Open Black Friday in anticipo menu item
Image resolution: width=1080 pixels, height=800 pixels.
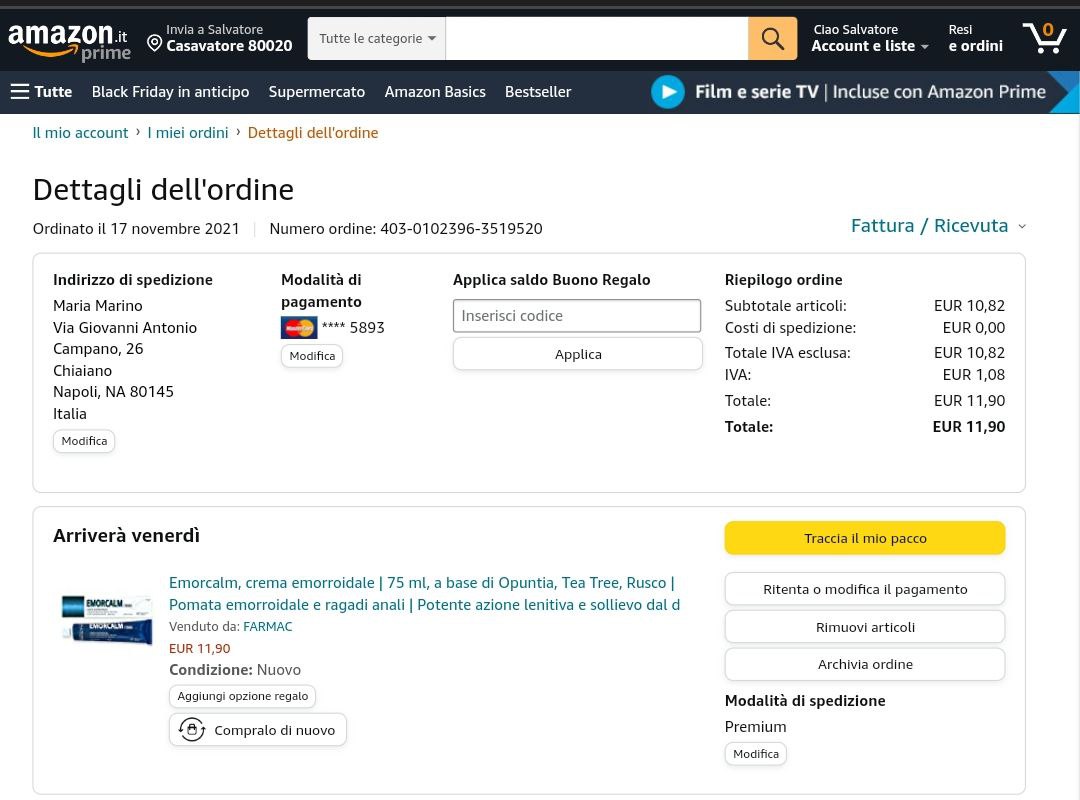pyautogui.click(x=170, y=92)
